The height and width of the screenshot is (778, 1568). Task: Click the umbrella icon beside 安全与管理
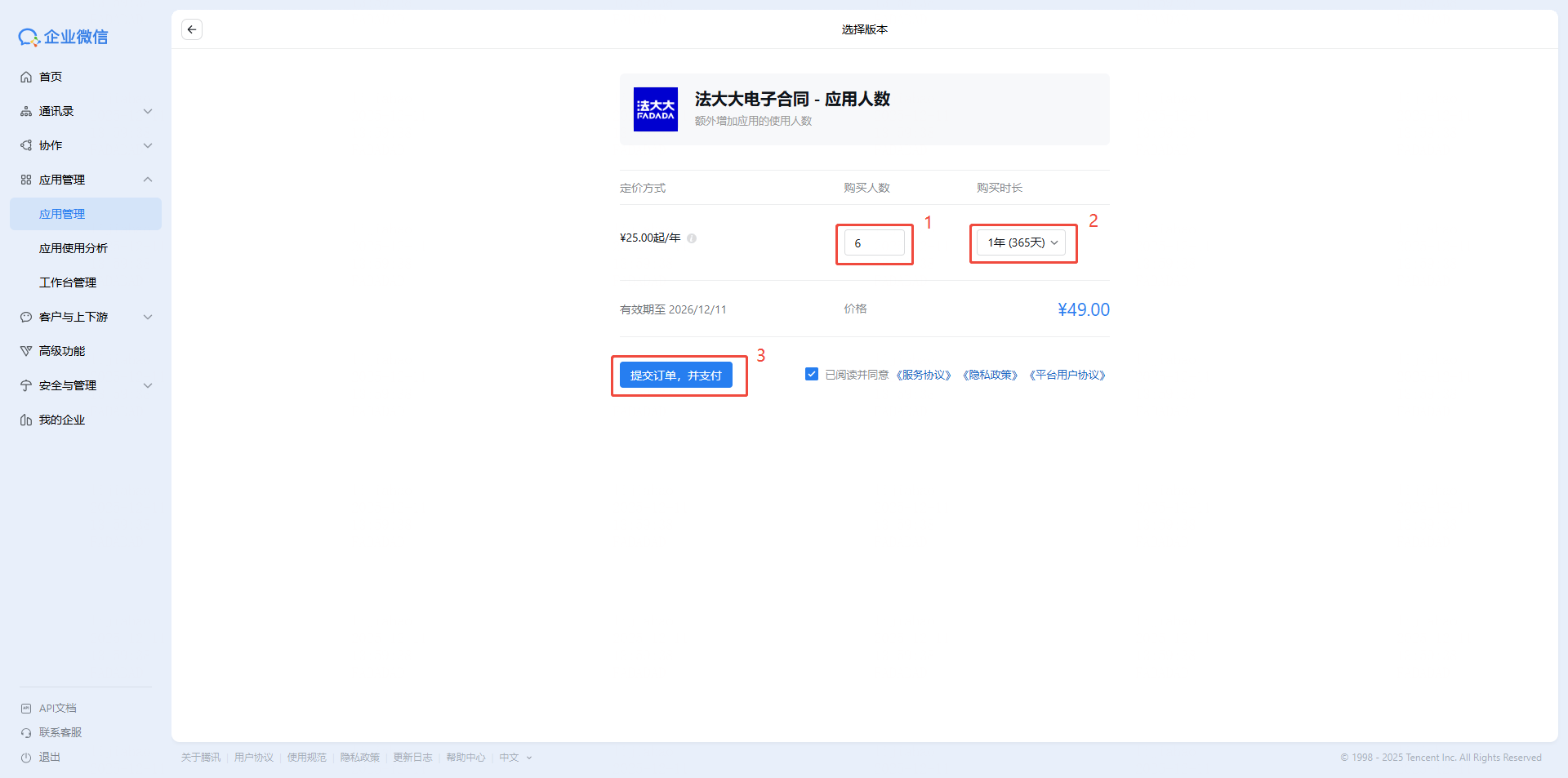point(26,385)
